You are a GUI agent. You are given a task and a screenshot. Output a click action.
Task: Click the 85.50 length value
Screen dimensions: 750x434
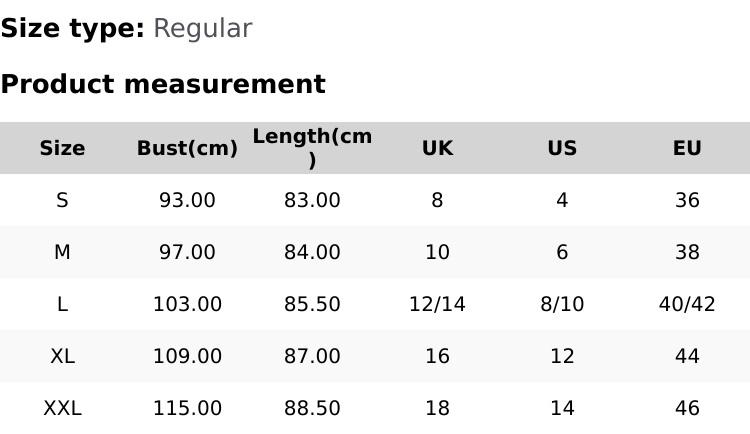[x=312, y=304]
